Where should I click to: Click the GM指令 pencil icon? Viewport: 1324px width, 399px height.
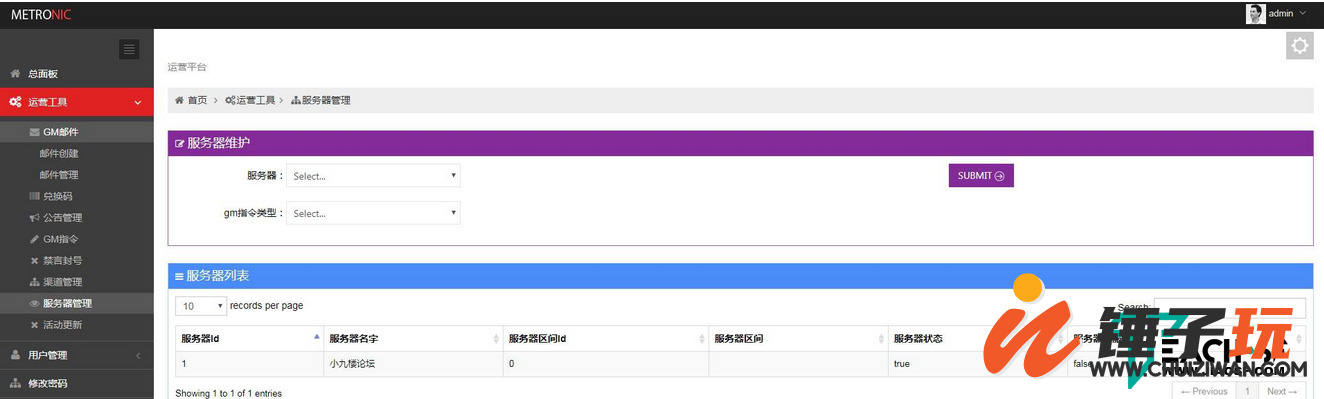click(35, 239)
